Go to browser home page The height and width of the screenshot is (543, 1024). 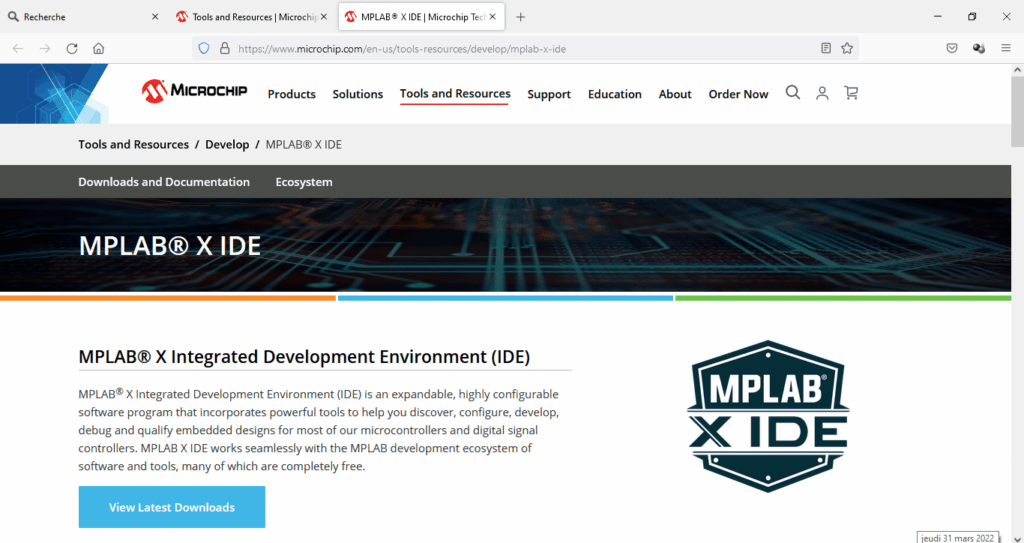click(x=98, y=48)
